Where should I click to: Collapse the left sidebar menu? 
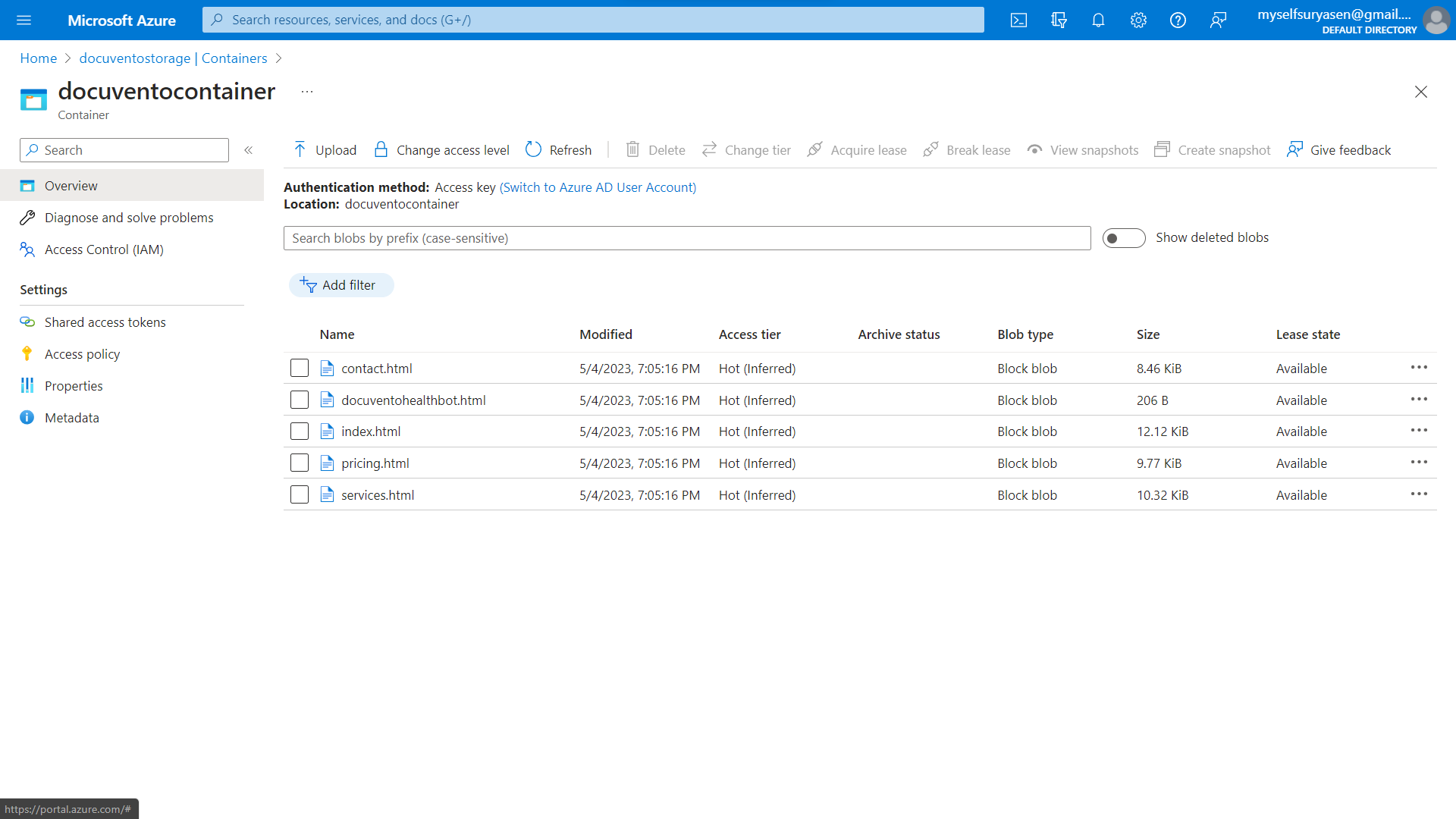tap(248, 150)
